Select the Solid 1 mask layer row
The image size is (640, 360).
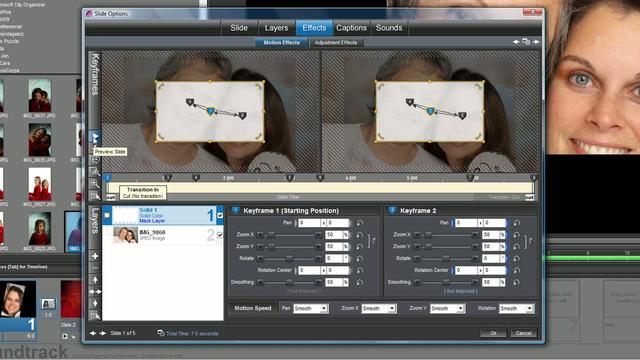163,215
